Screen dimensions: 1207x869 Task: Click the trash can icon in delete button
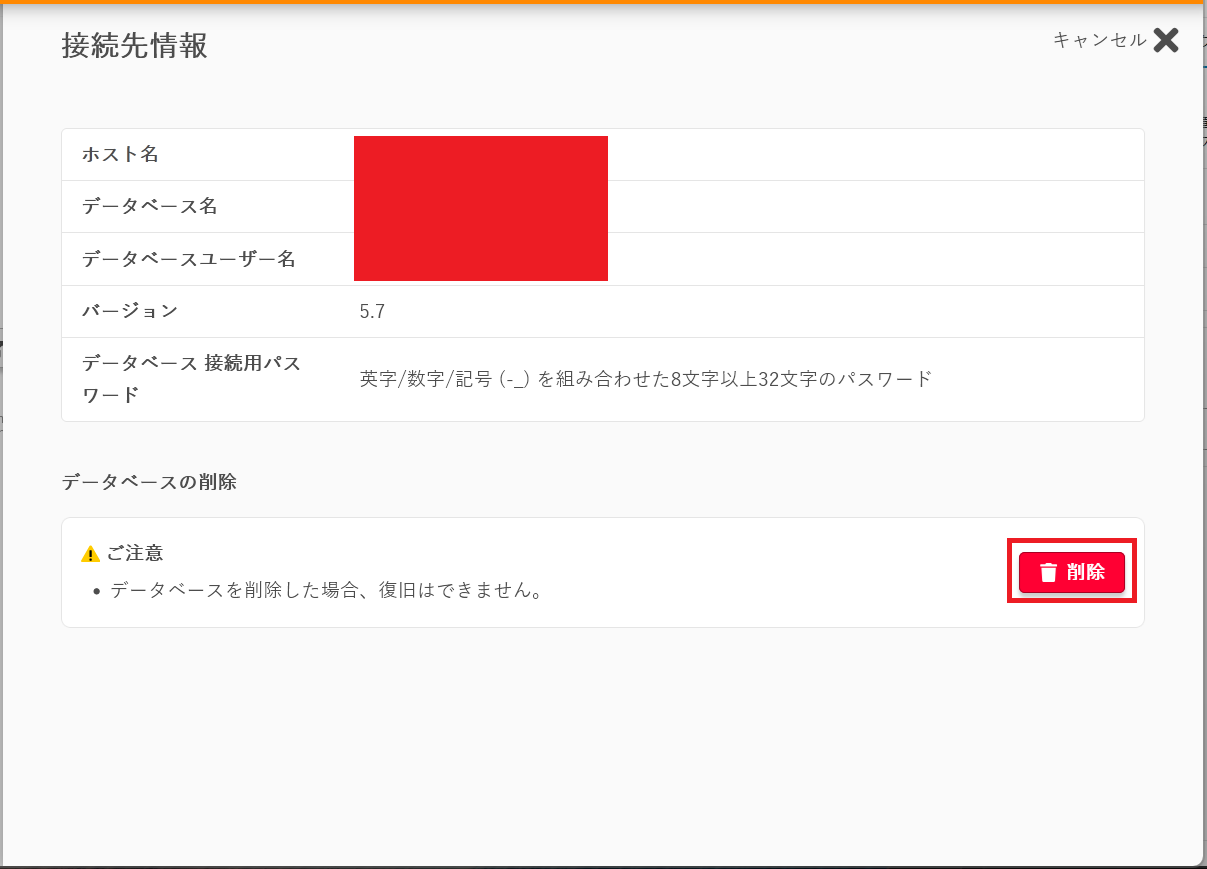pyautogui.click(x=1048, y=573)
